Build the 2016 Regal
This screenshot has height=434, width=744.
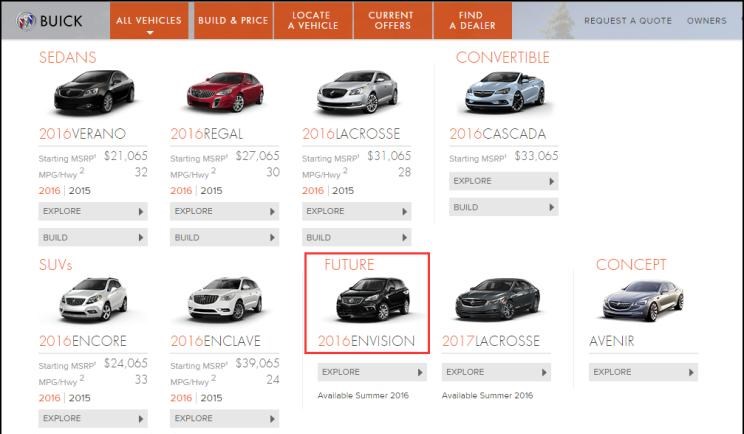(224, 237)
